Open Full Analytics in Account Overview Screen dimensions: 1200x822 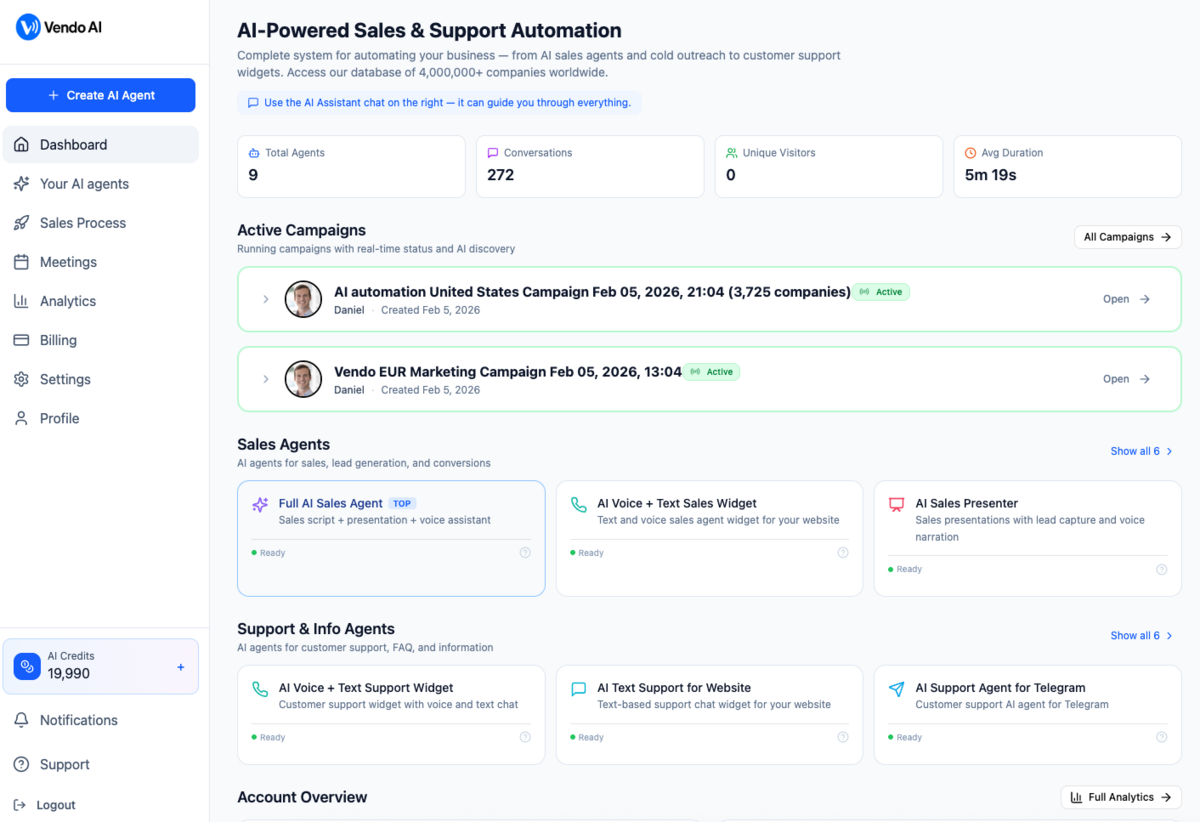click(1120, 797)
